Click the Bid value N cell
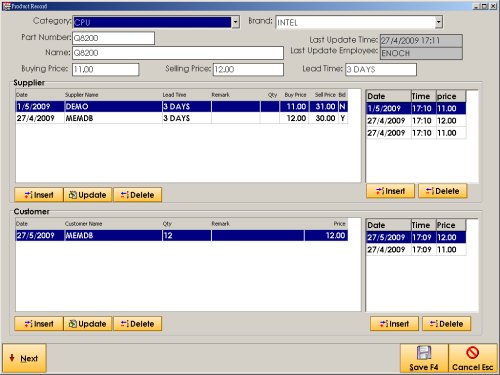Screen dimensions: 500x375 (343, 107)
